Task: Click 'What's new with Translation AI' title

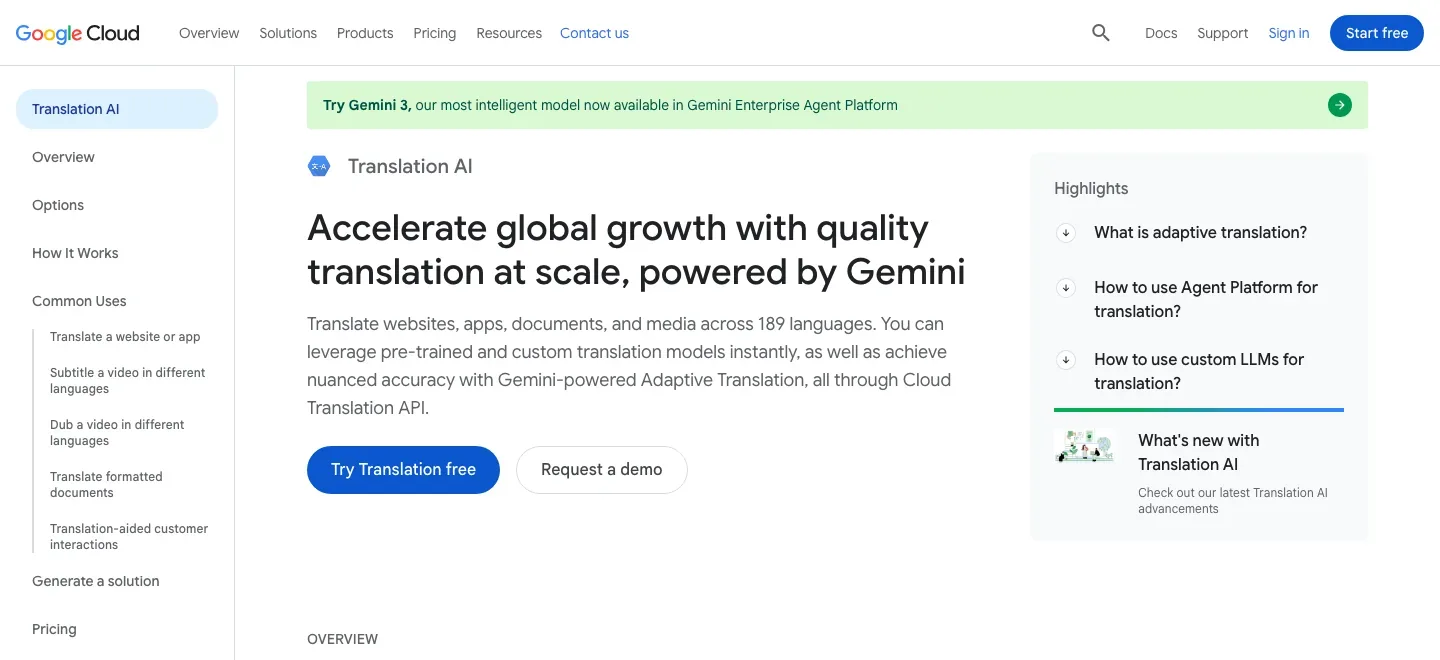Action: [x=1198, y=452]
